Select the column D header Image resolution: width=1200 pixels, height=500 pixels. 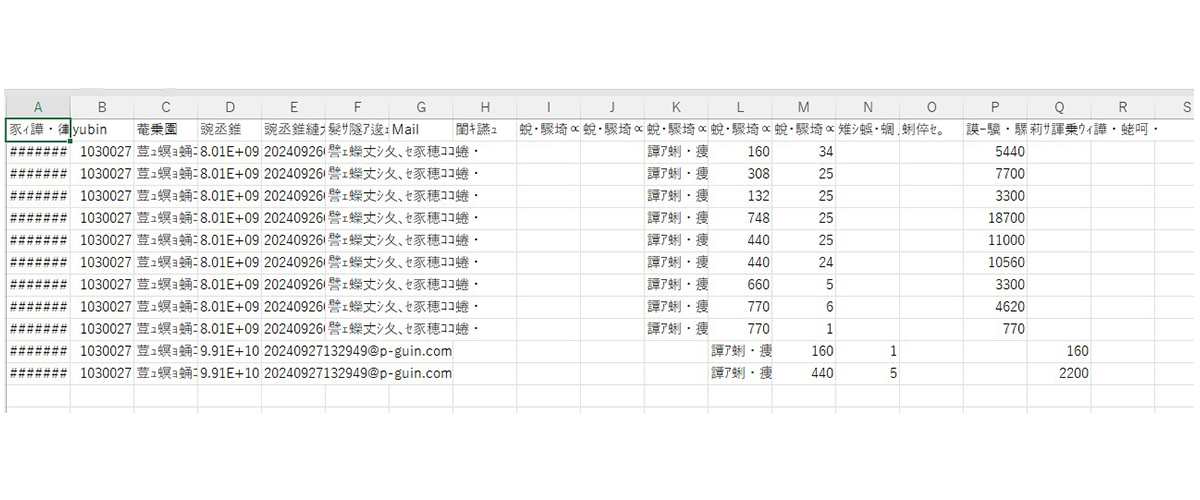pos(230,107)
